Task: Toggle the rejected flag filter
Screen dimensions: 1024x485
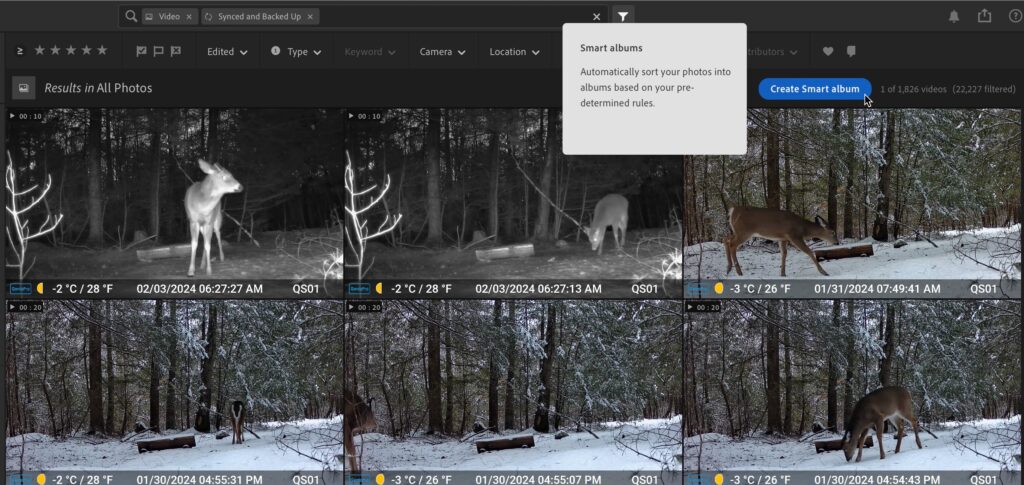Action: [x=175, y=52]
